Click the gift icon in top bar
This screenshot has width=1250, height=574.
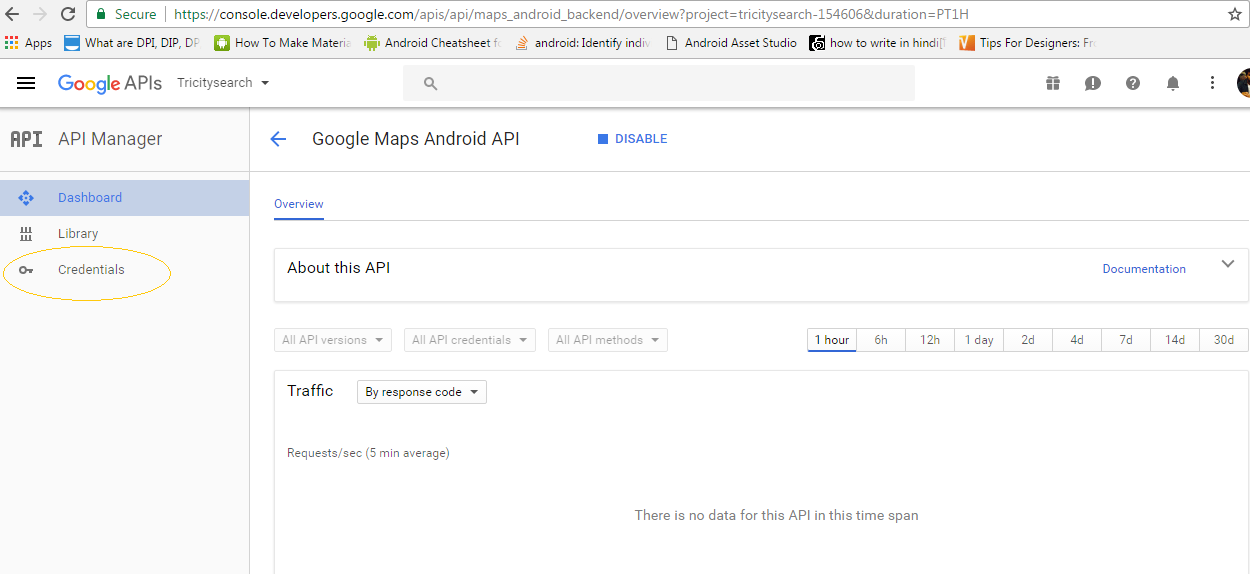1053,83
